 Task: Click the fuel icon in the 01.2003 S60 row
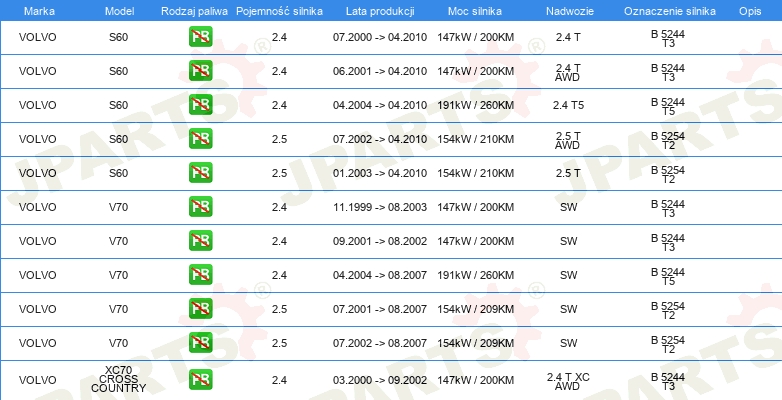click(200, 173)
